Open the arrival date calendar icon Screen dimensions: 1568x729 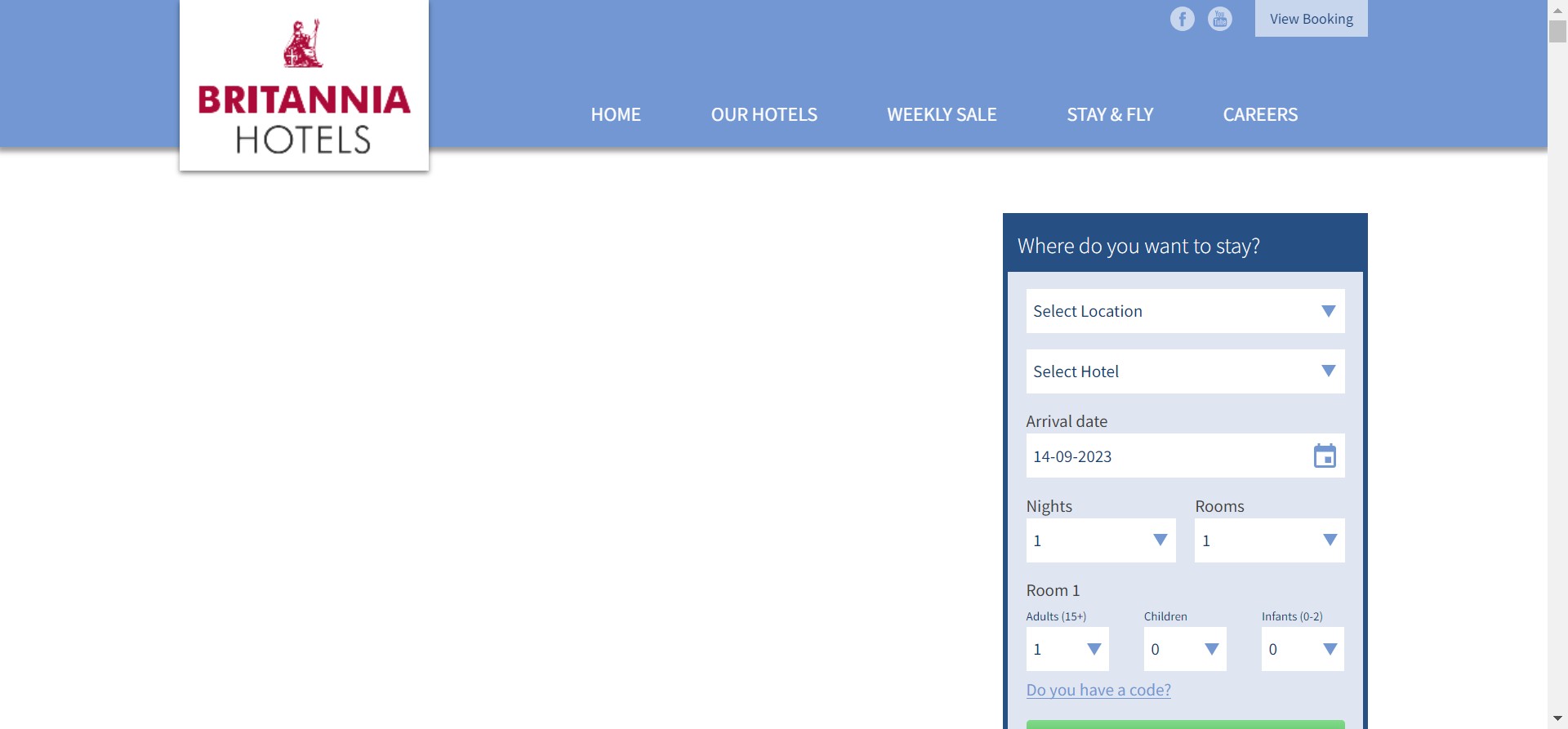[1324, 456]
